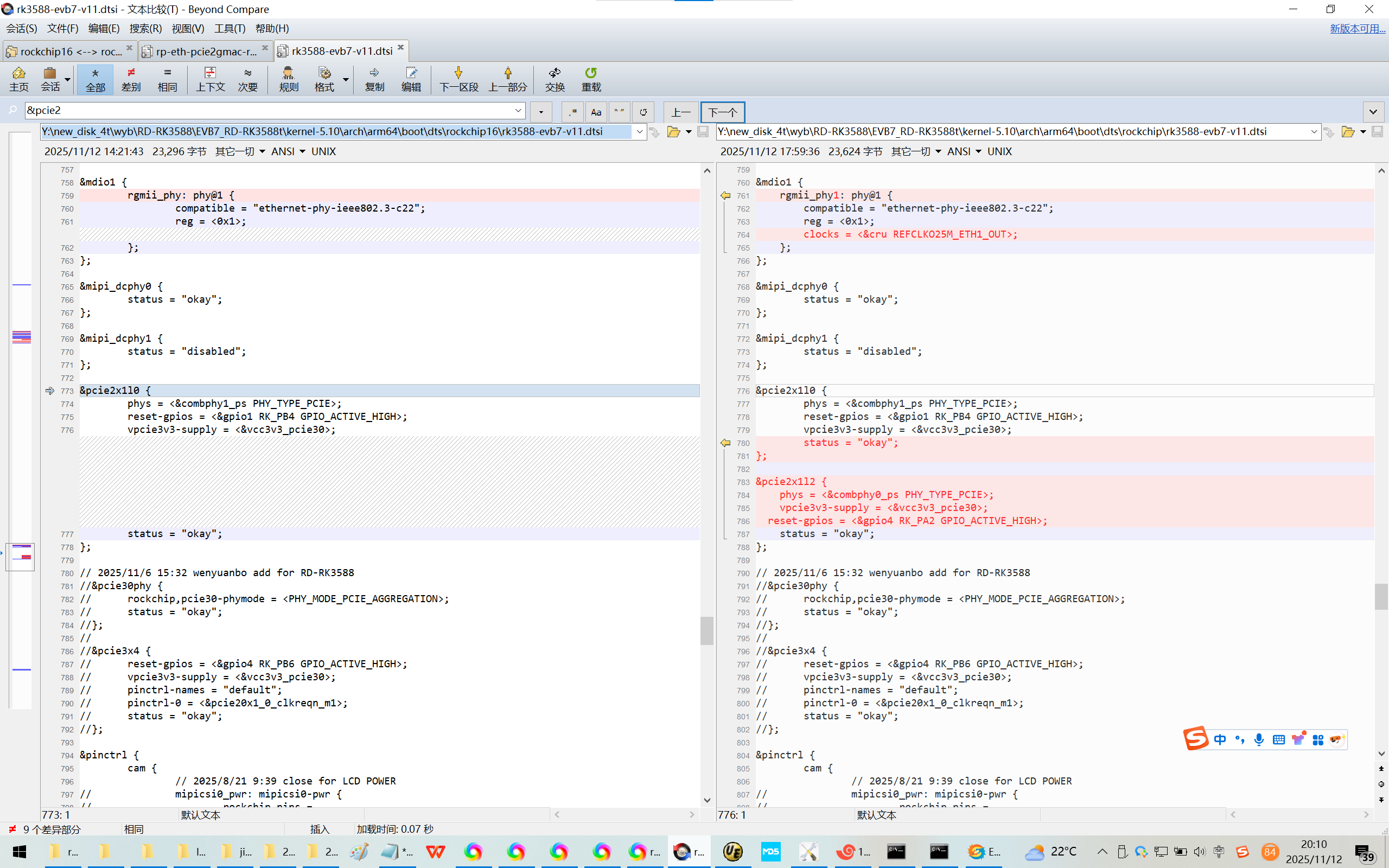Click the 交换 swap sides icon
This screenshot has width=1389, height=868.
555,79
